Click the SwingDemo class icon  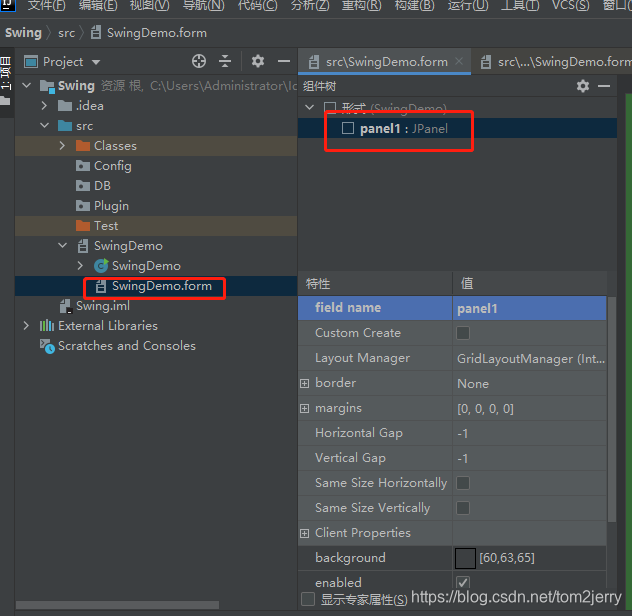101,266
